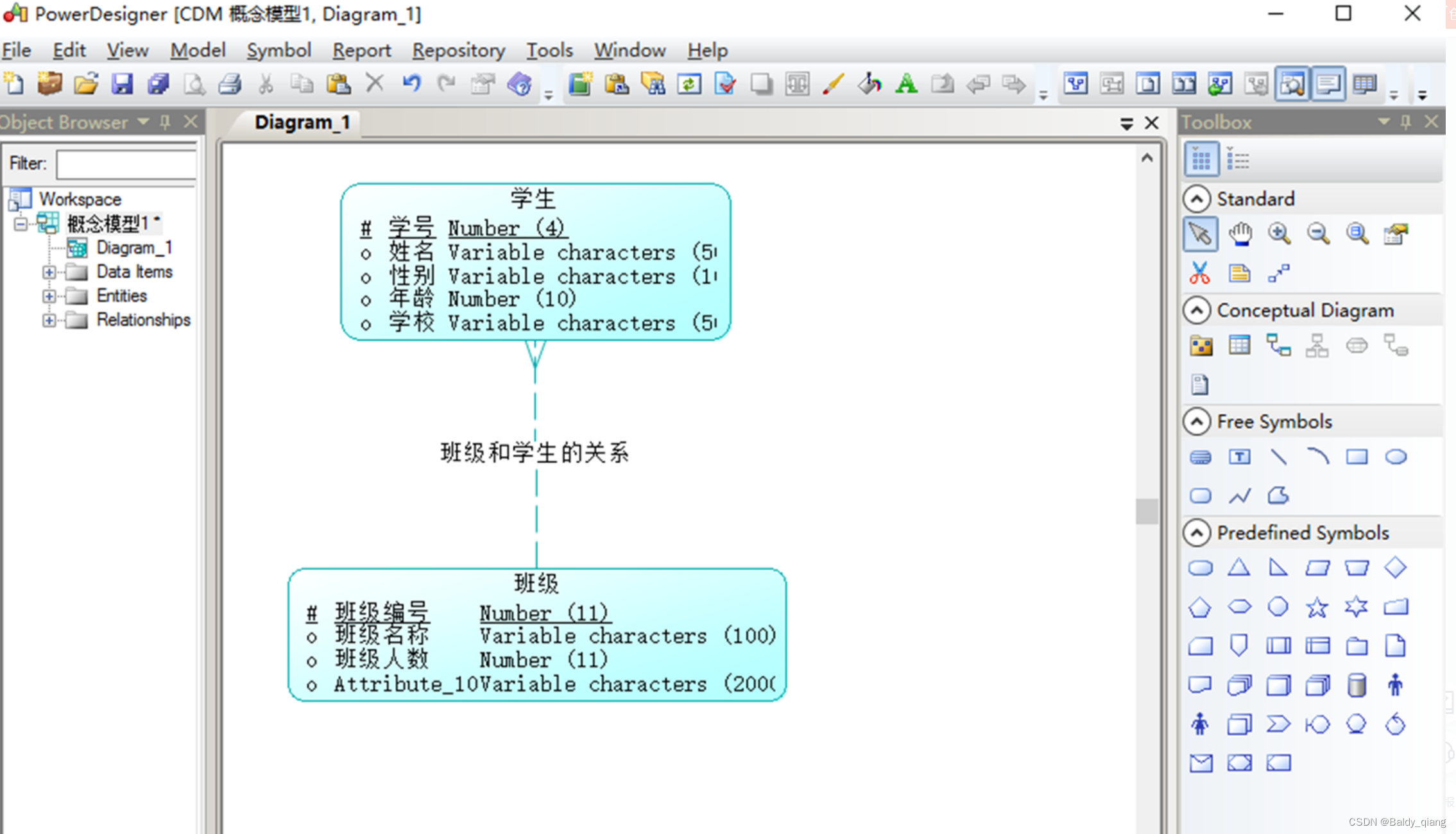Run Check Model from the toolbar

pyautogui.click(x=726, y=83)
